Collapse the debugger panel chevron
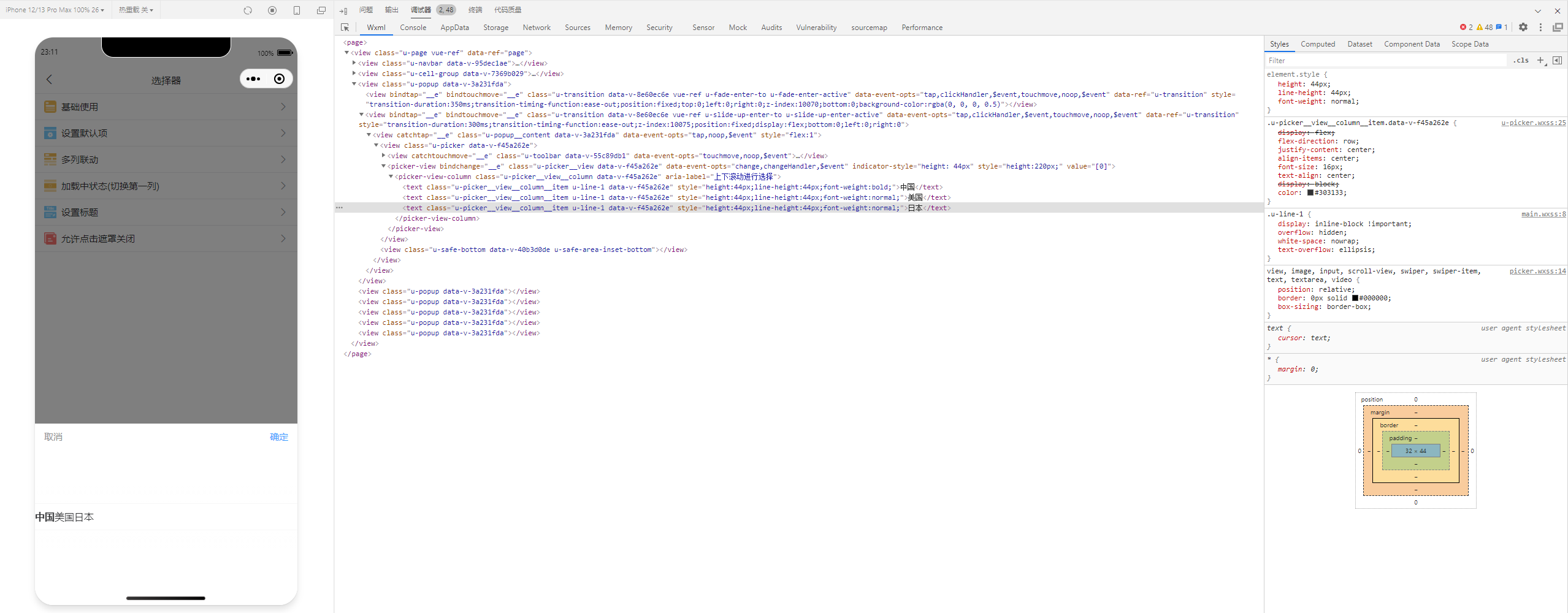 point(1538,10)
